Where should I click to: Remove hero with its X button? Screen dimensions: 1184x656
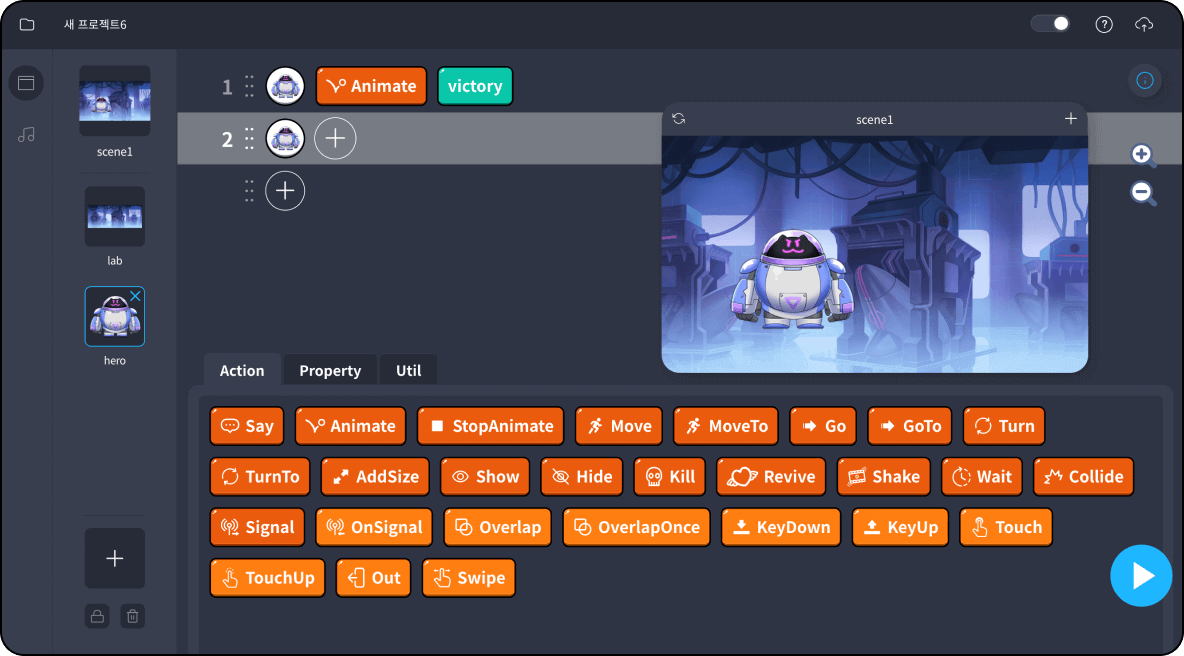point(135,296)
